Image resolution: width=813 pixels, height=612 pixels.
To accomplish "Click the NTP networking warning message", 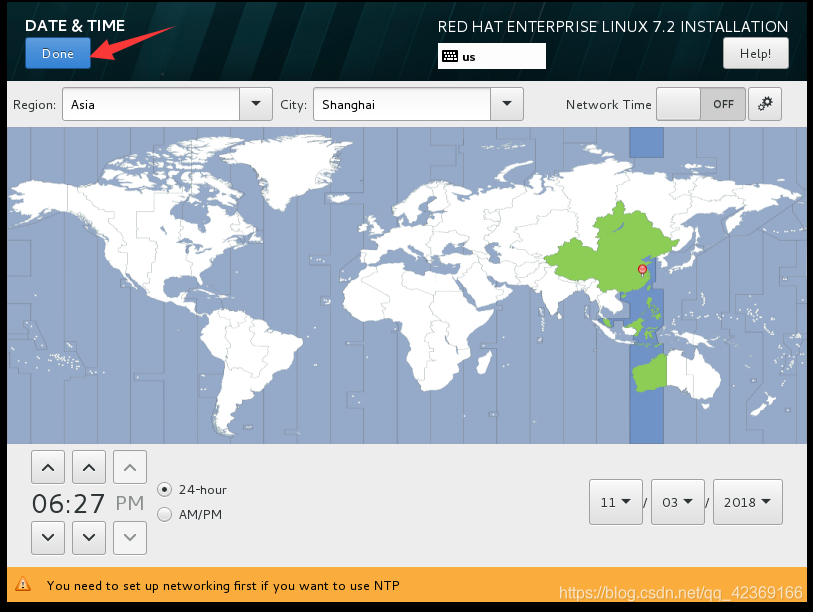I will click(x=223, y=586).
